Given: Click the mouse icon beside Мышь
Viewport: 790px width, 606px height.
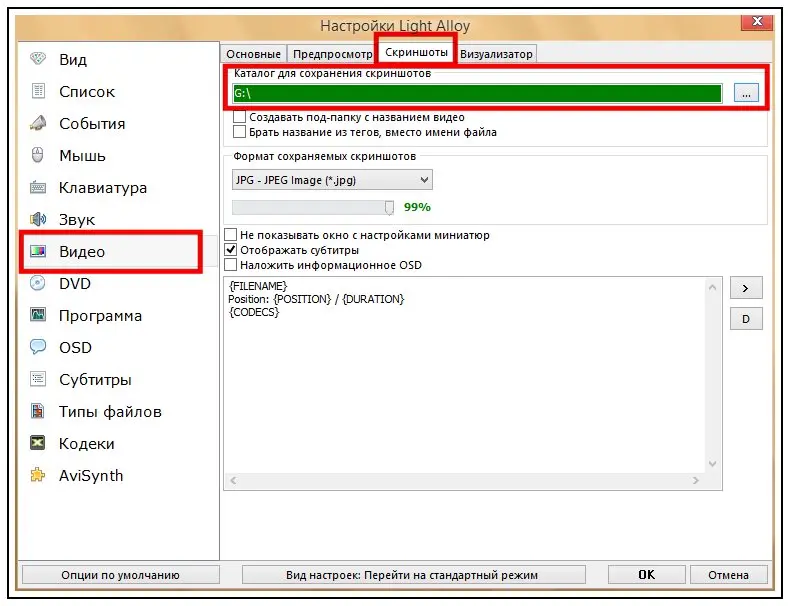Looking at the screenshot, I should [38, 155].
